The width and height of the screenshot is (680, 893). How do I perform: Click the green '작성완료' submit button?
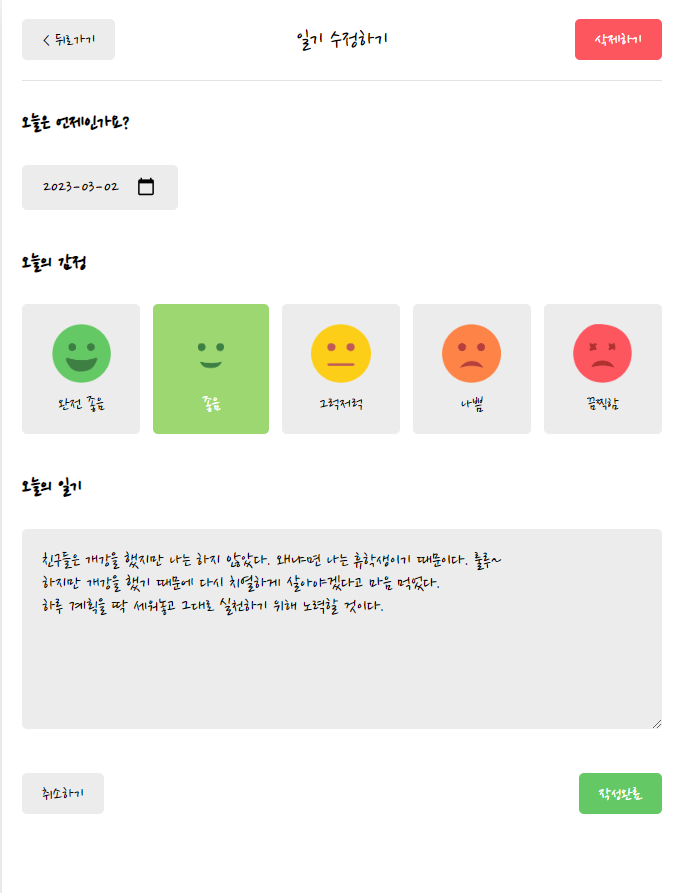(620, 792)
